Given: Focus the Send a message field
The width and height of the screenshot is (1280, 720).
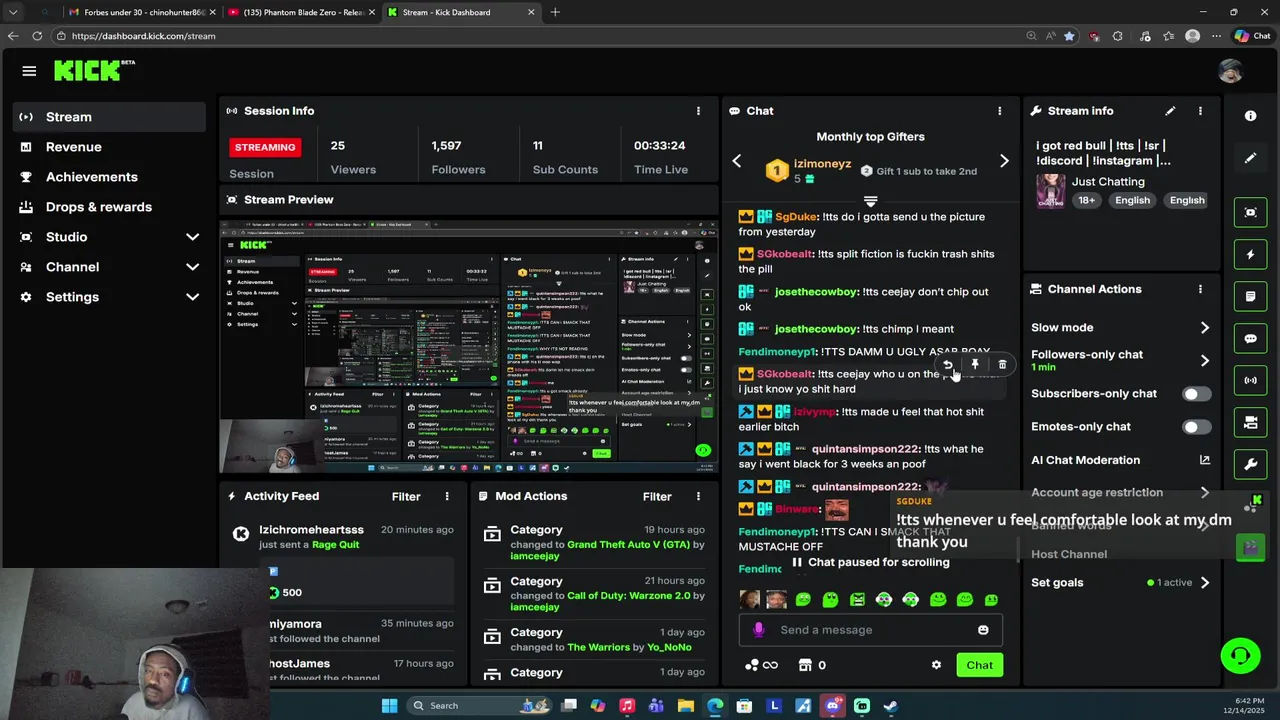Looking at the screenshot, I should coord(870,630).
